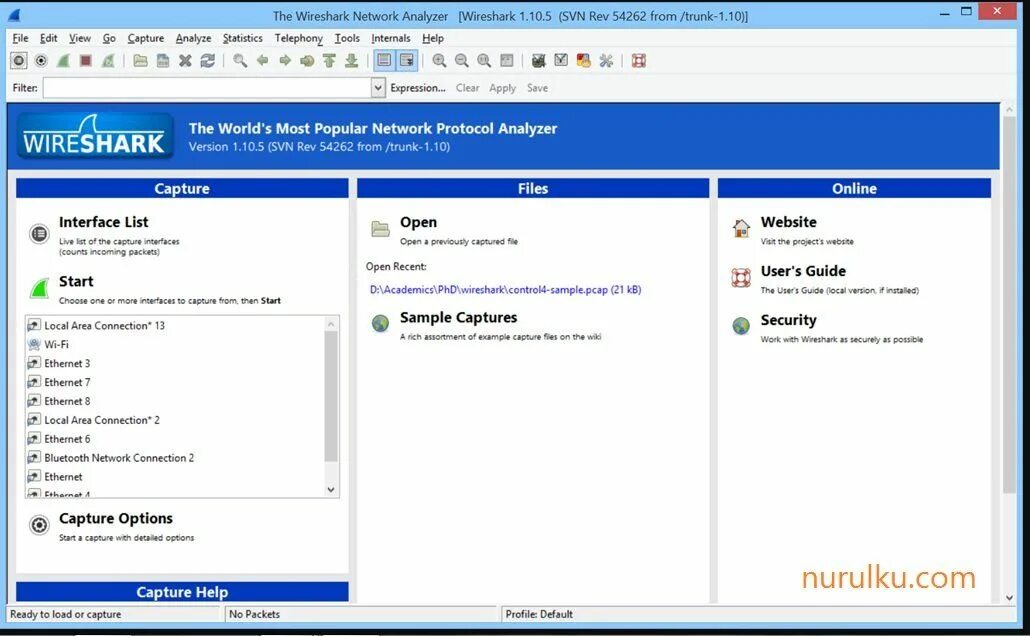Visit the project Website link
The width and height of the screenshot is (1030, 636).
coord(788,222)
